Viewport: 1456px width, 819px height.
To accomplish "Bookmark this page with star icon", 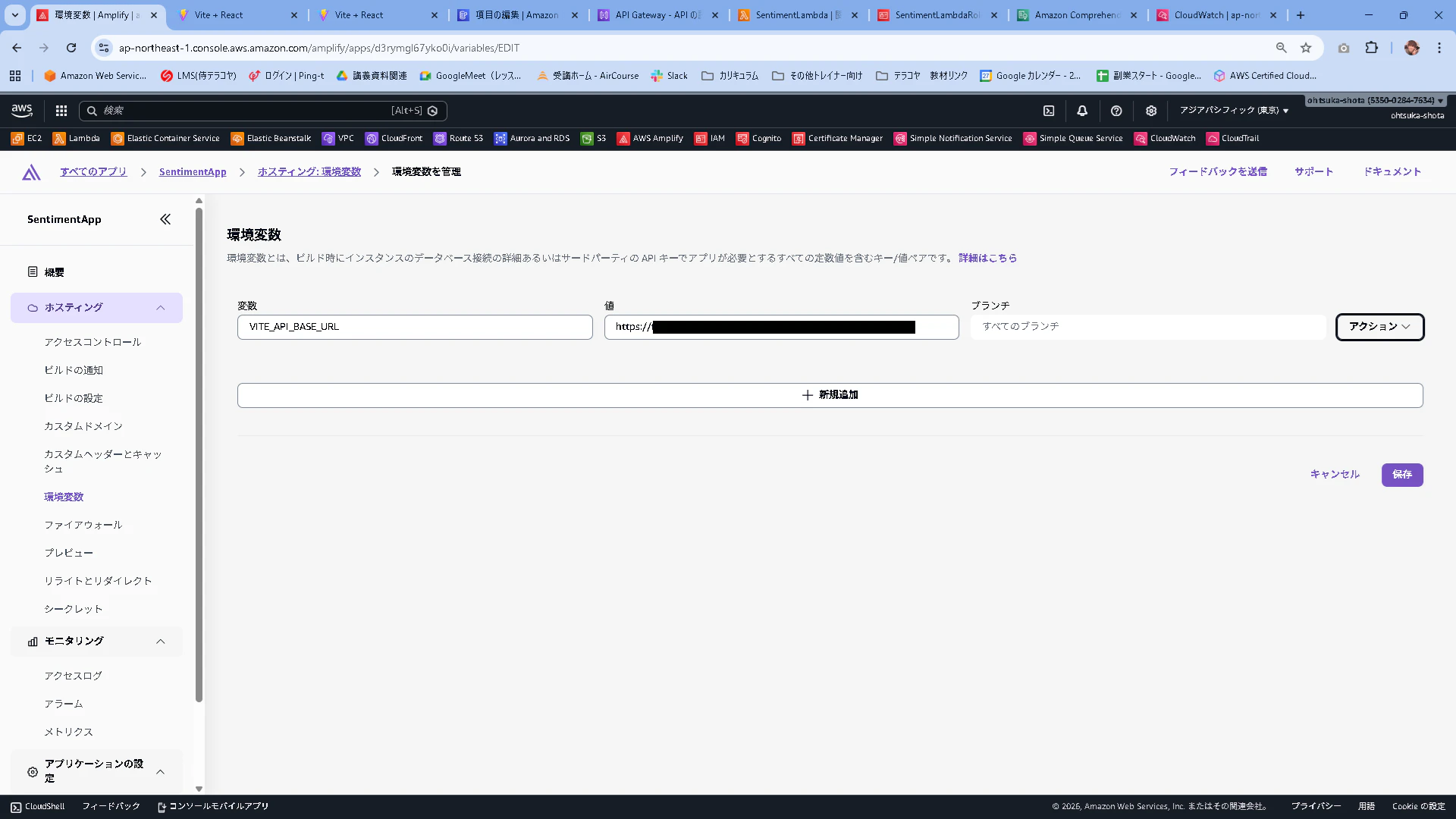I will point(1306,48).
